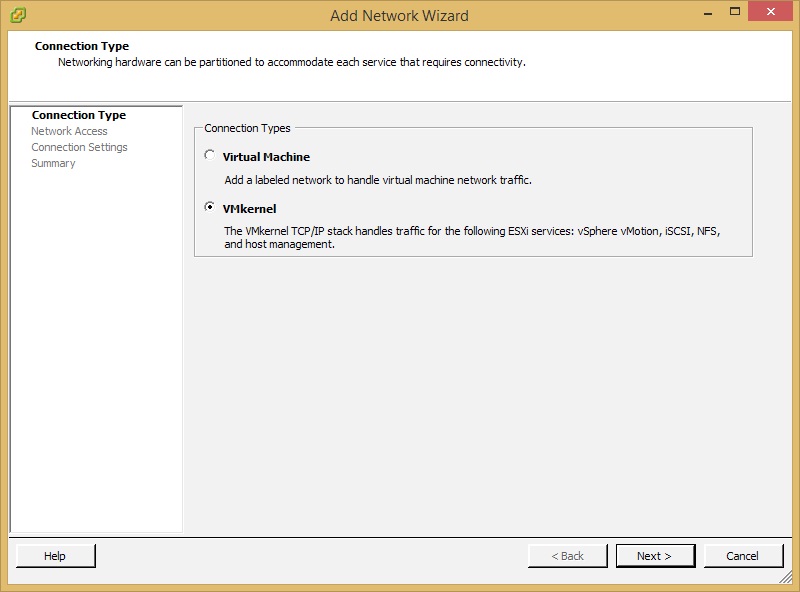Click the VMkernel TCP/IP stack description text
The width and height of the screenshot is (800, 592).
point(472,237)
